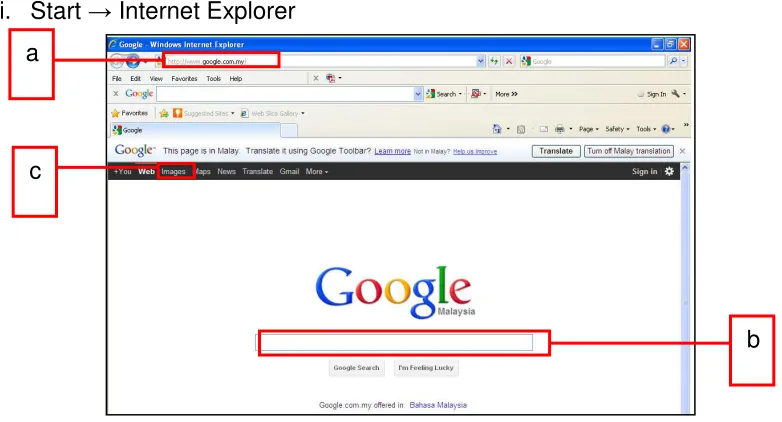782x422 pixels.
Task: Click the Google logo on toolbar
Action: click(x=139, y=93)
